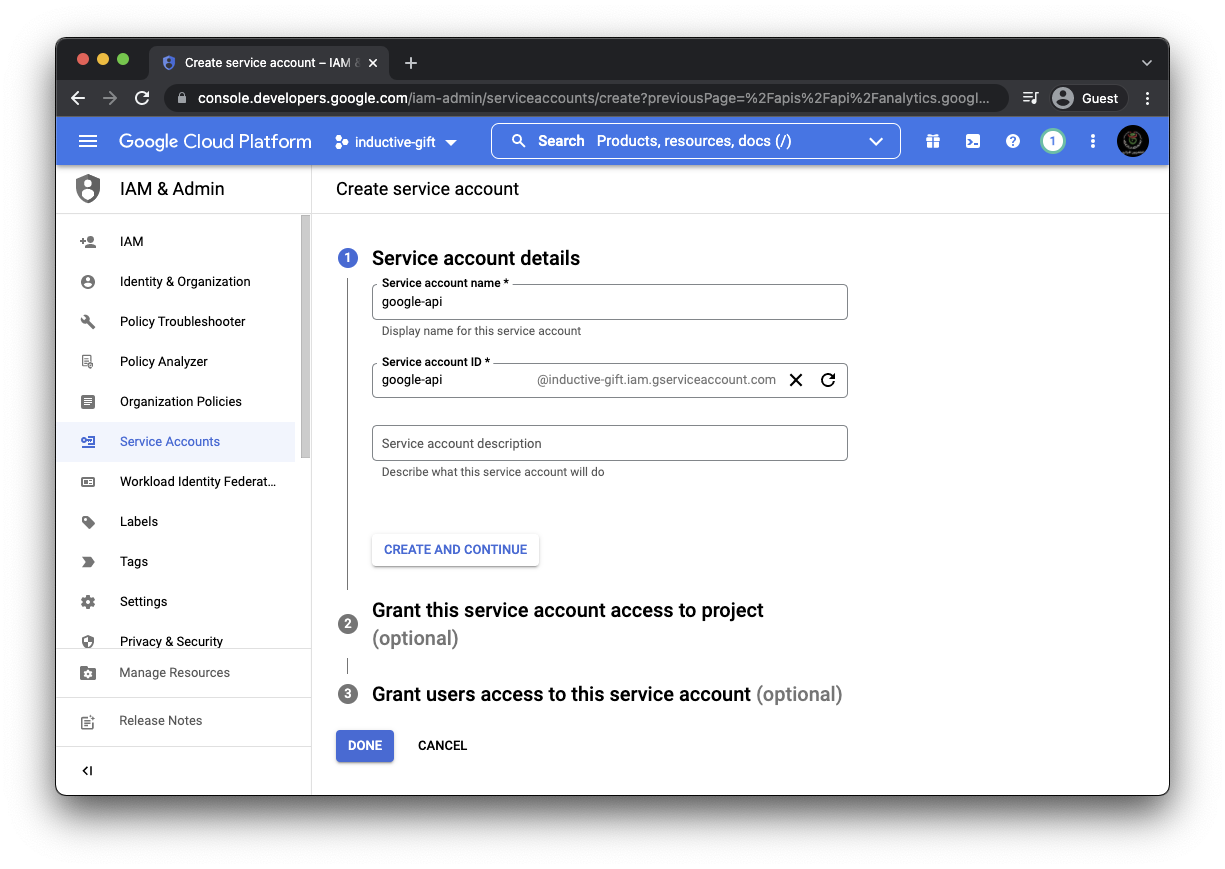Open the media control icon in Chrome toolbar
Viewport: 1225px width, 869px height.
[x=1031, y=98]
